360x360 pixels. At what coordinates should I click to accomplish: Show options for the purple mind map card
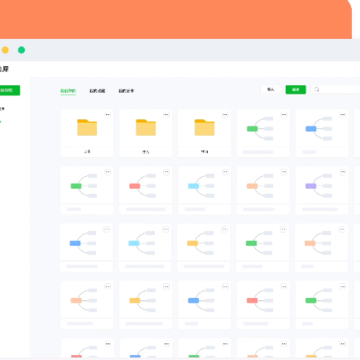point(343,172)
